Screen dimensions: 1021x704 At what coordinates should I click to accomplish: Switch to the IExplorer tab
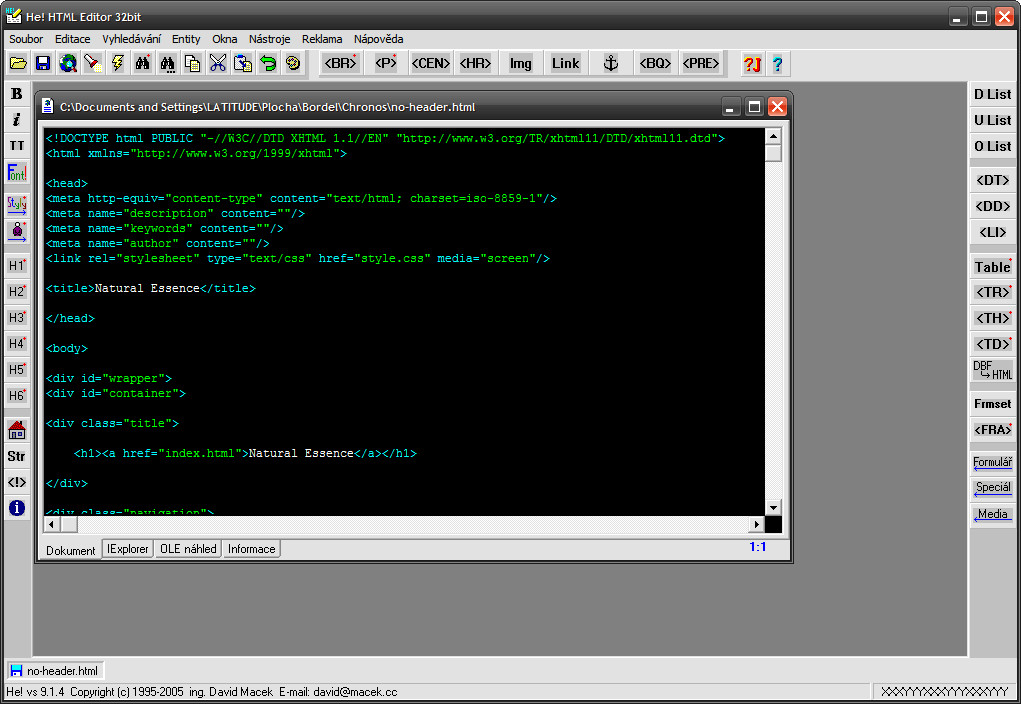pos(128,549)
